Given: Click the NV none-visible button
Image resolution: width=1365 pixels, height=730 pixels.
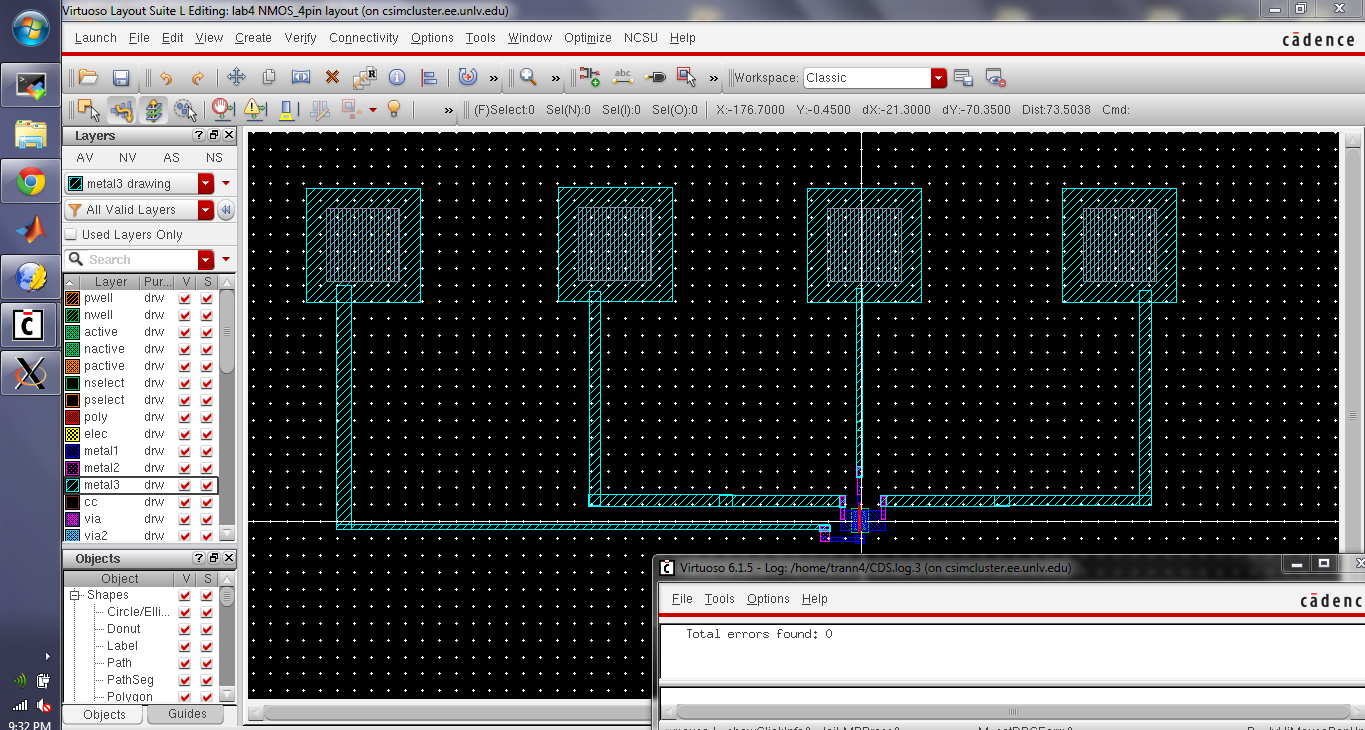Looking at the screenshot, I should tap(128, 158).
